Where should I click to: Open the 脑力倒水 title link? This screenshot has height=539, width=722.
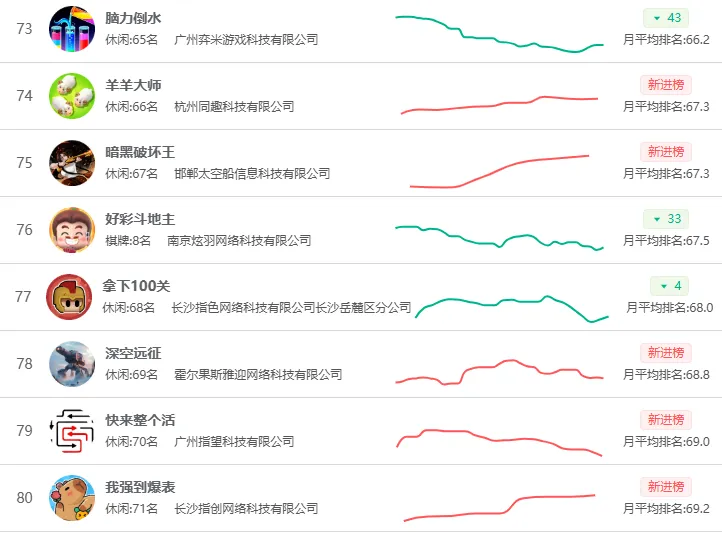click(x=133, y=18)
